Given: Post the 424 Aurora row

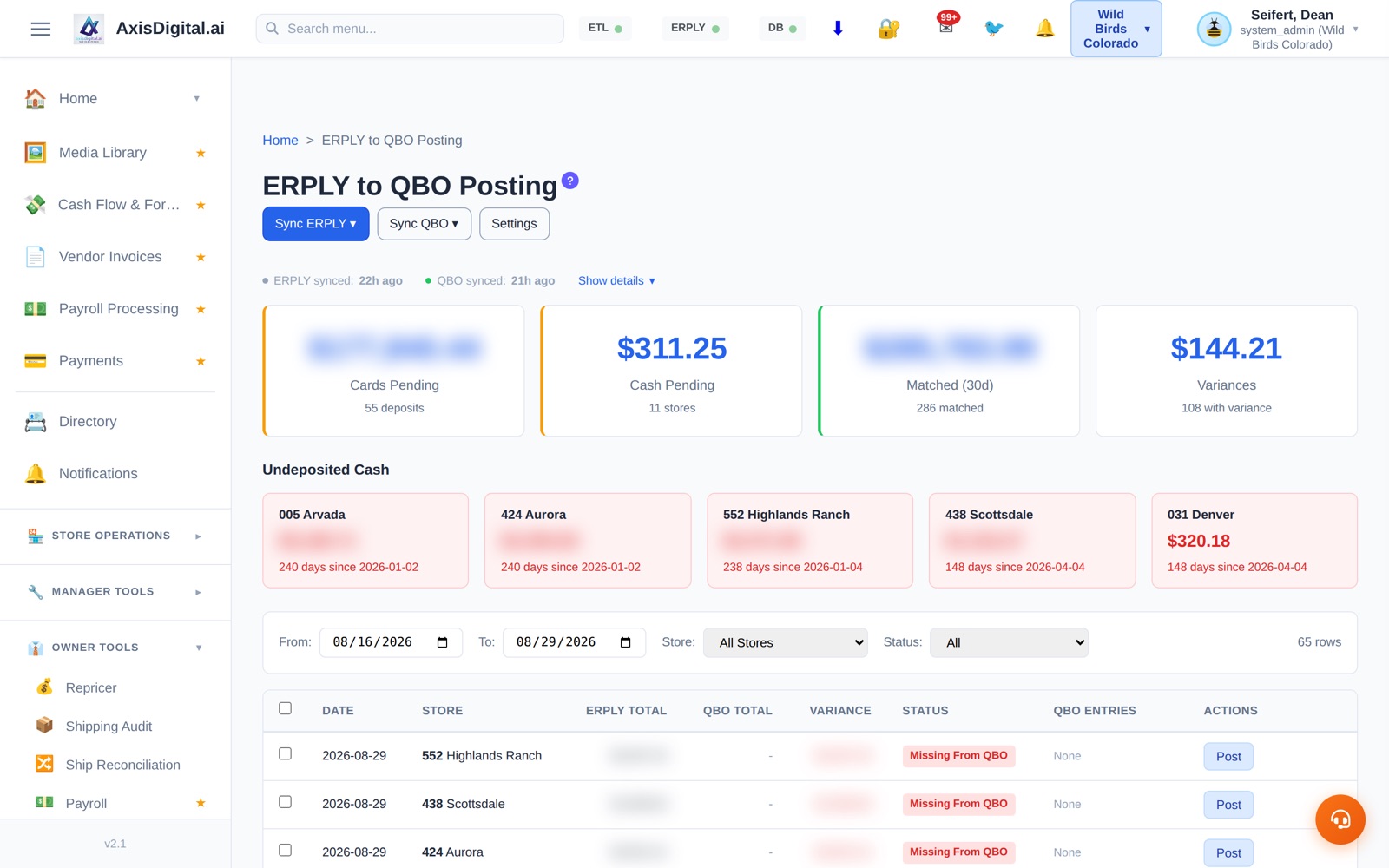Looking at the screenshot, I should click(x=1228, y=852).
